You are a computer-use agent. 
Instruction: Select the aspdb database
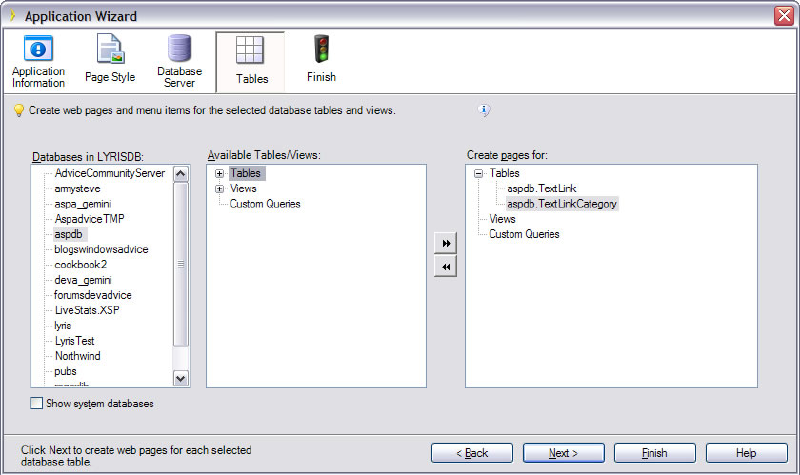(68, 234)
